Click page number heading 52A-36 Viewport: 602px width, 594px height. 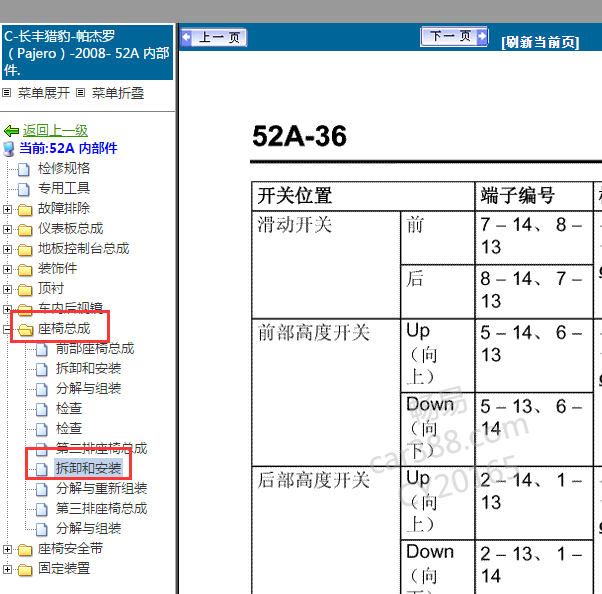pos(299,137)
